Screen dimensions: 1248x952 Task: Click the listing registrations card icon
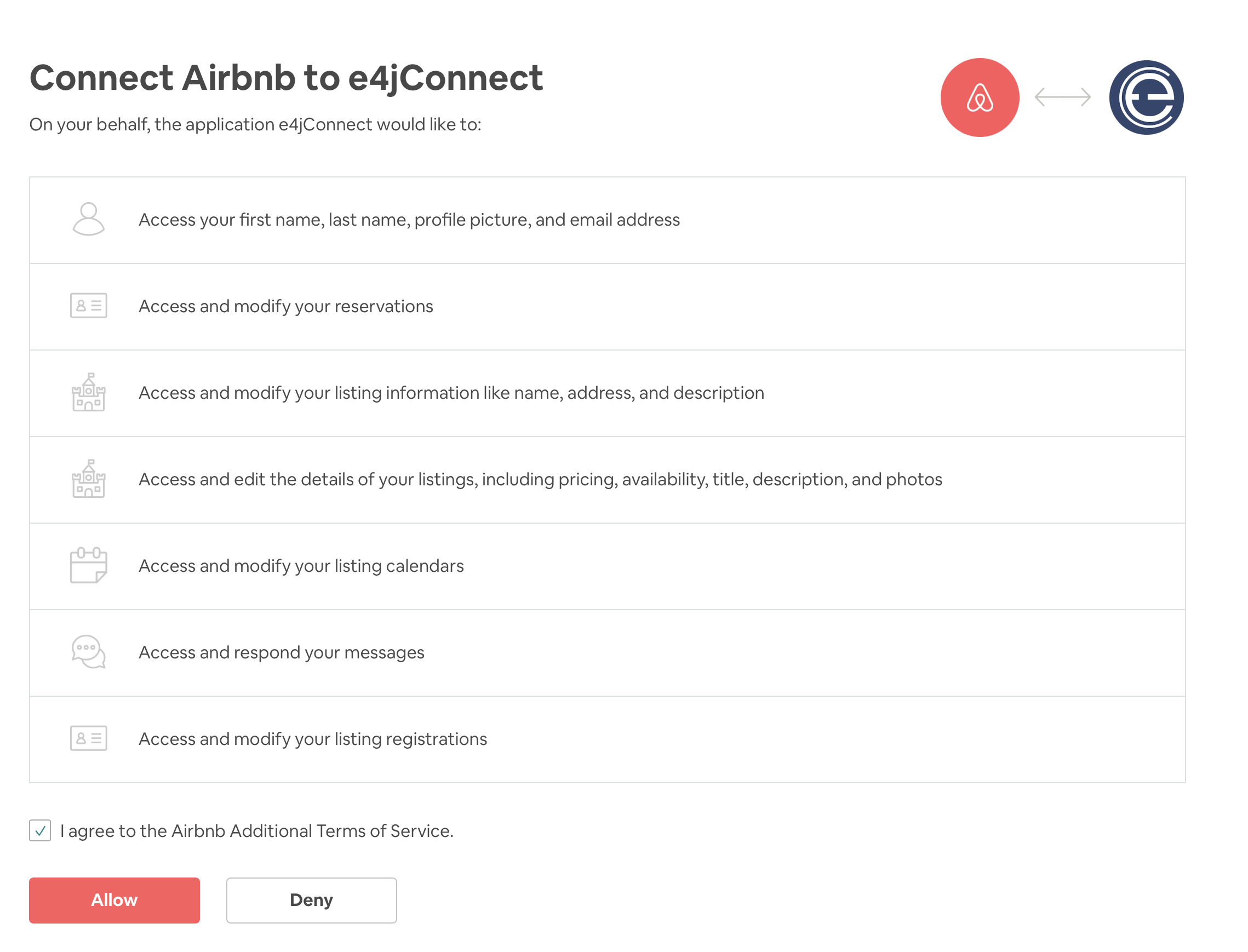88,738
